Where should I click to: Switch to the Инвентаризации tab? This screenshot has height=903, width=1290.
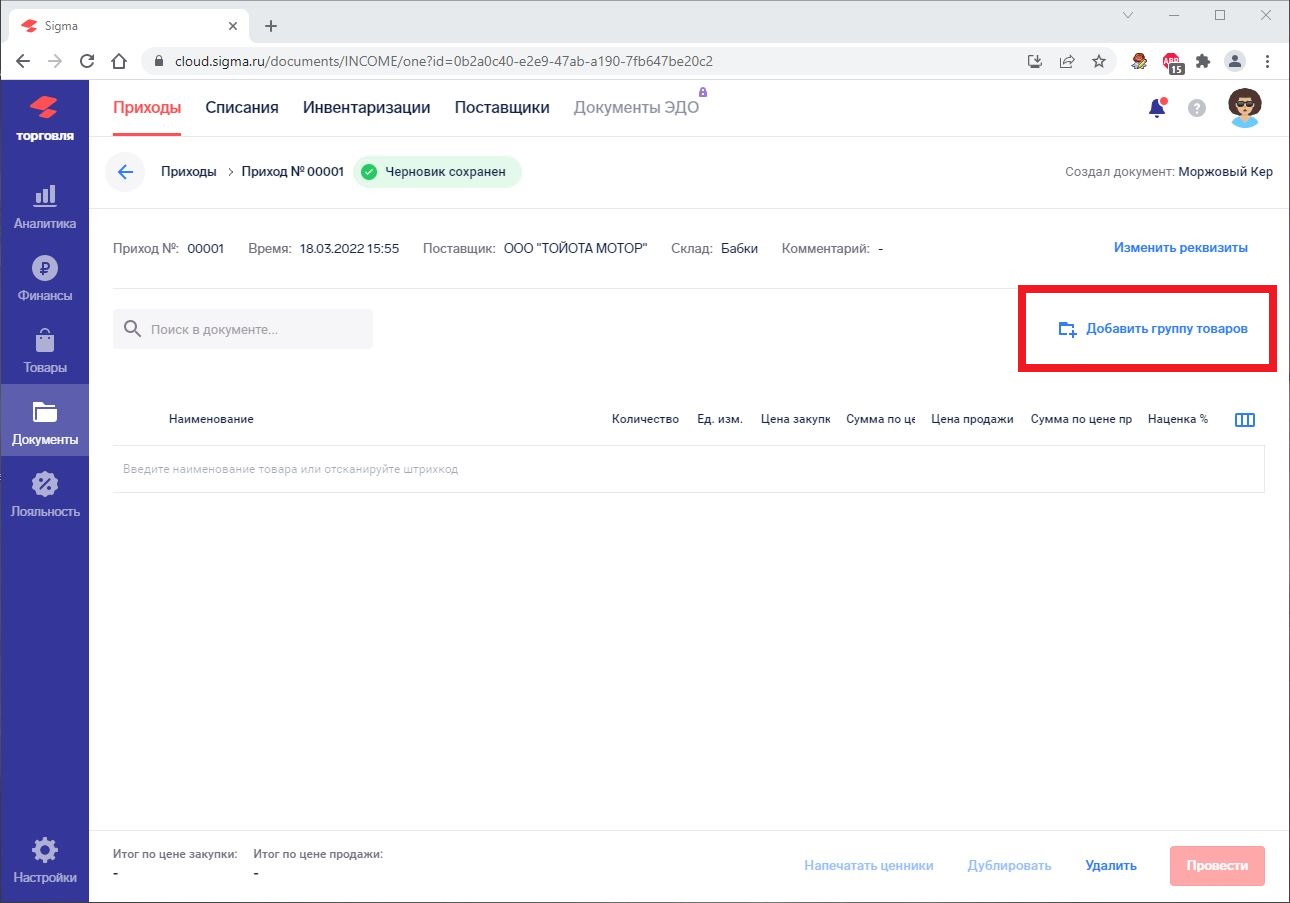(x=366, y=108)
